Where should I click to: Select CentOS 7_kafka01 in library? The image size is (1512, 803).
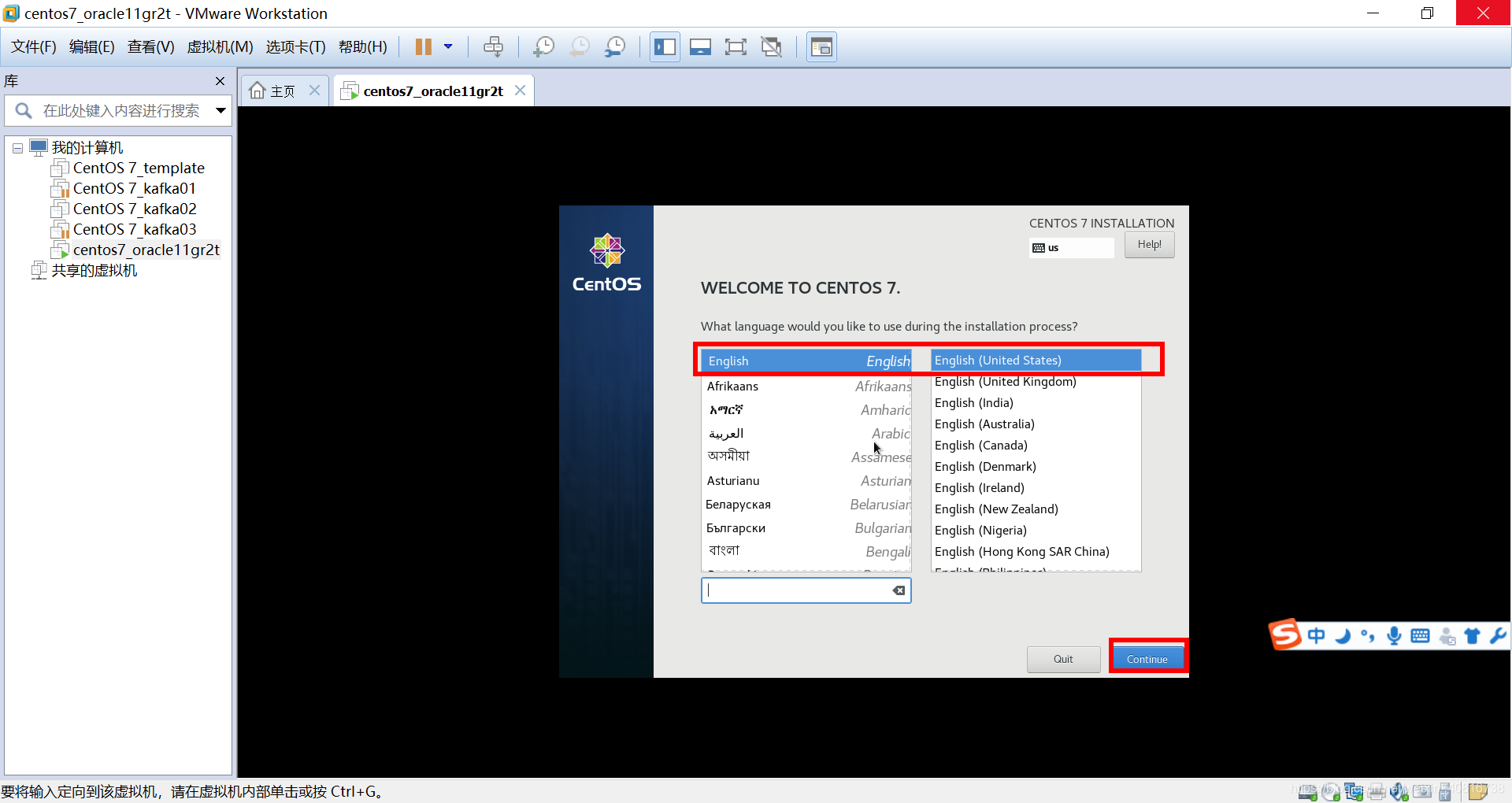coord(135,189)
